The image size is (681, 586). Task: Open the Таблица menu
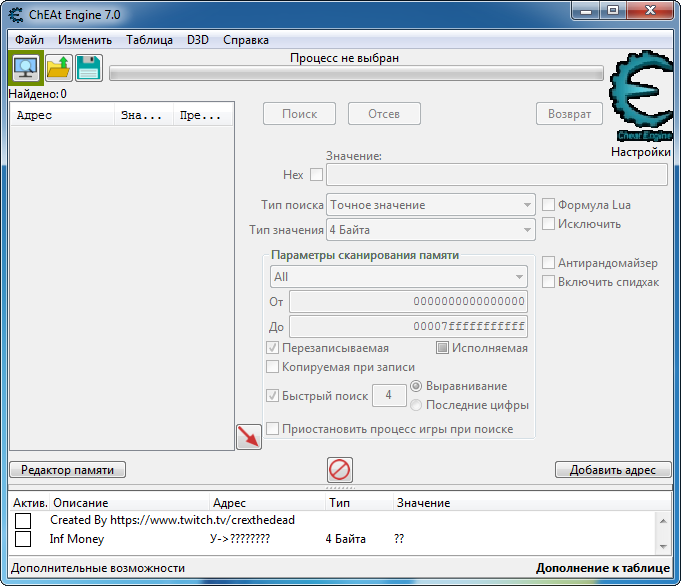149,40
